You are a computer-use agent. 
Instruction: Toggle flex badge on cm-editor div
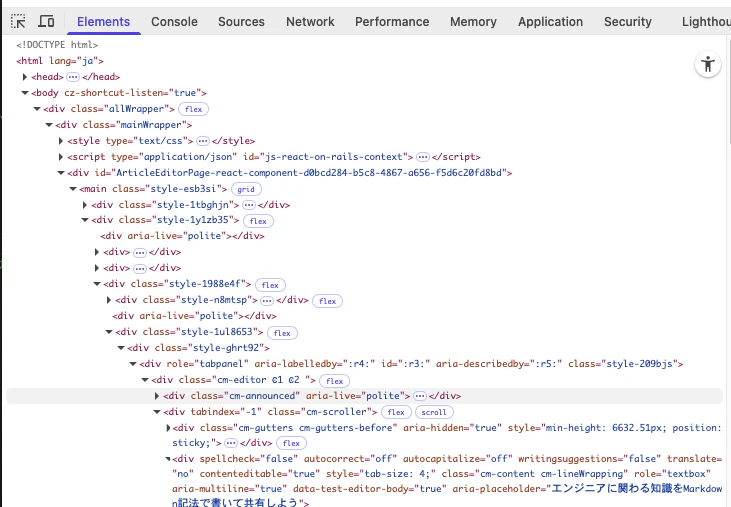(335, 381)
